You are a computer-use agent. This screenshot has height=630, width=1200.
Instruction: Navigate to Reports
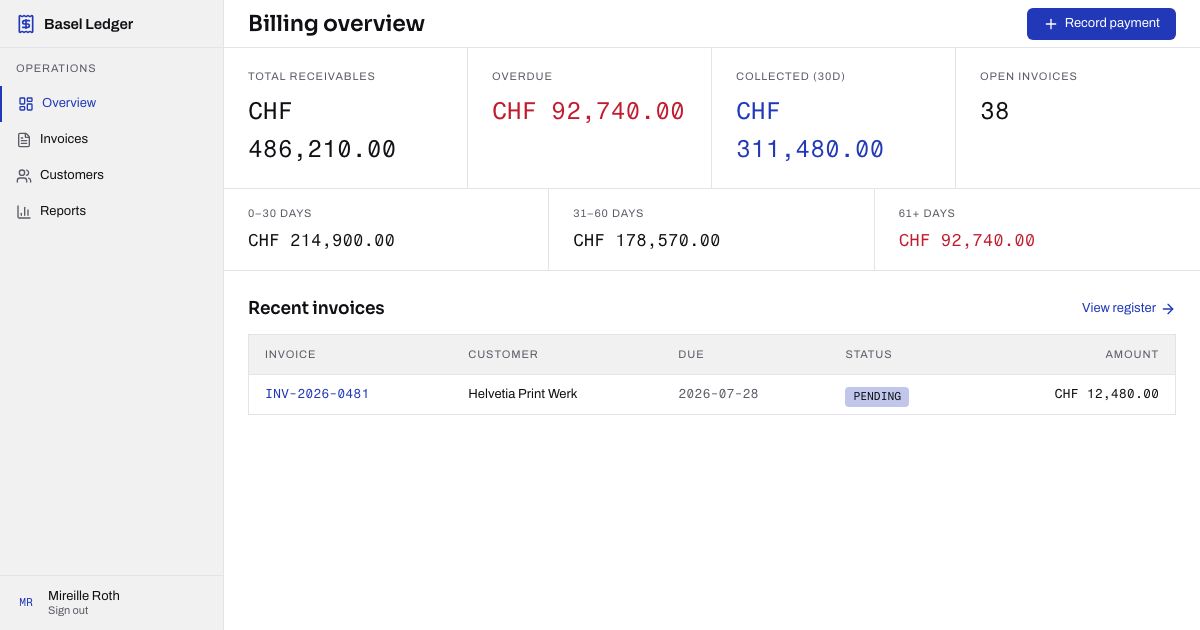pyautogui.click(x=112, y=211)
